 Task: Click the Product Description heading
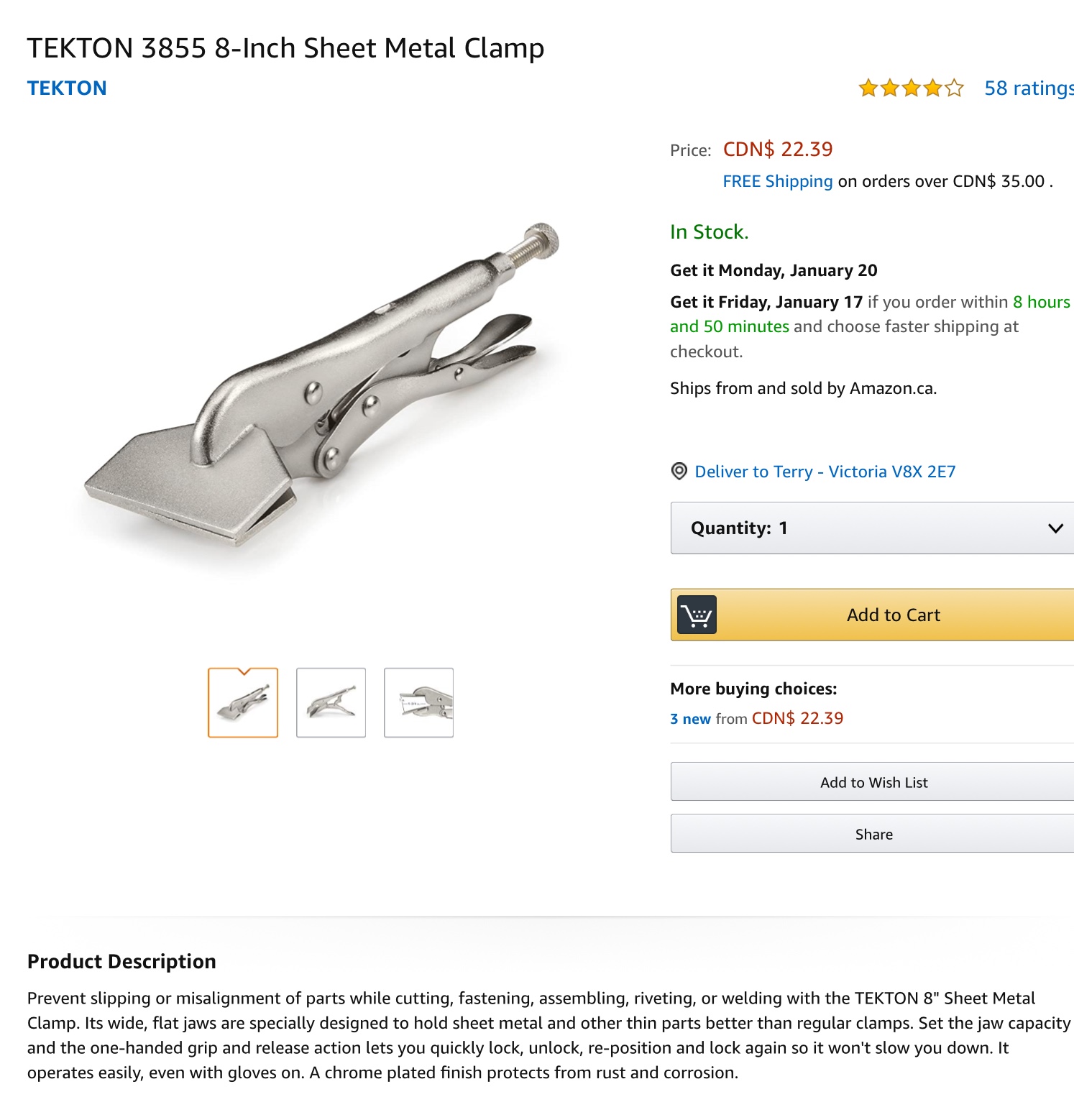[121, 962]
